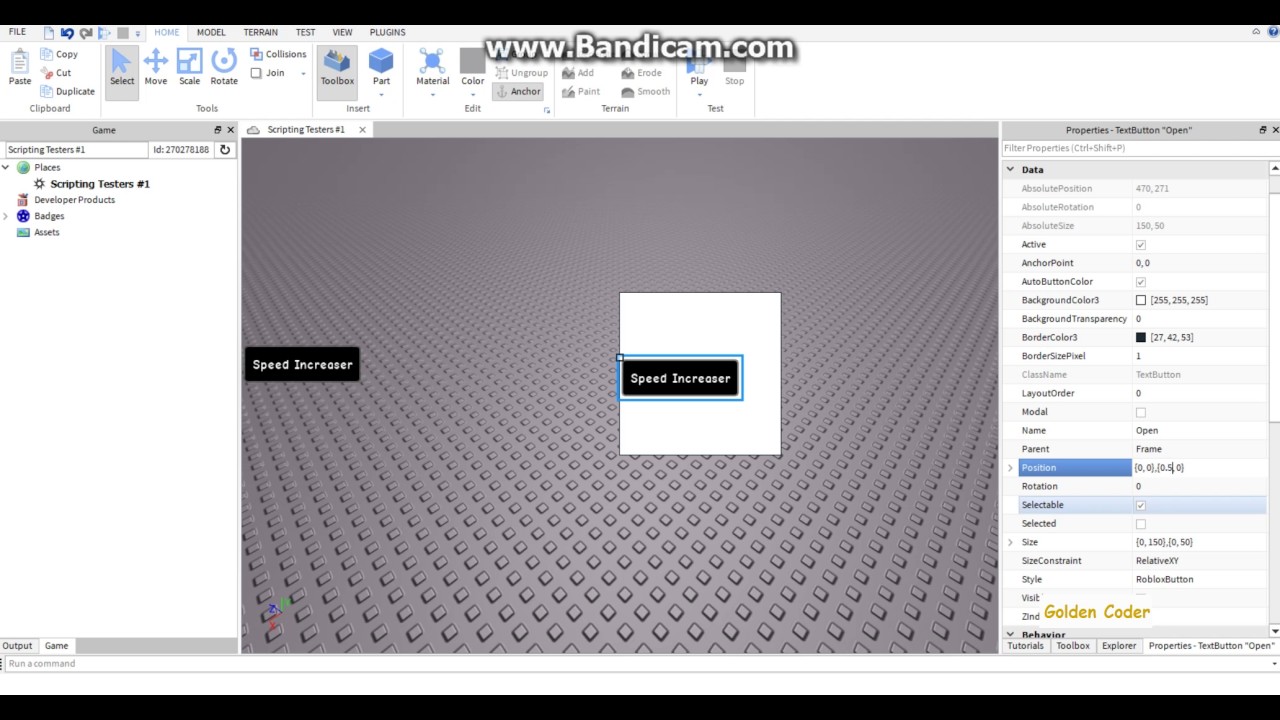Click the Material icon
Image resolution: width=1280 pixels, height=720 pixels.
(433, 61)
